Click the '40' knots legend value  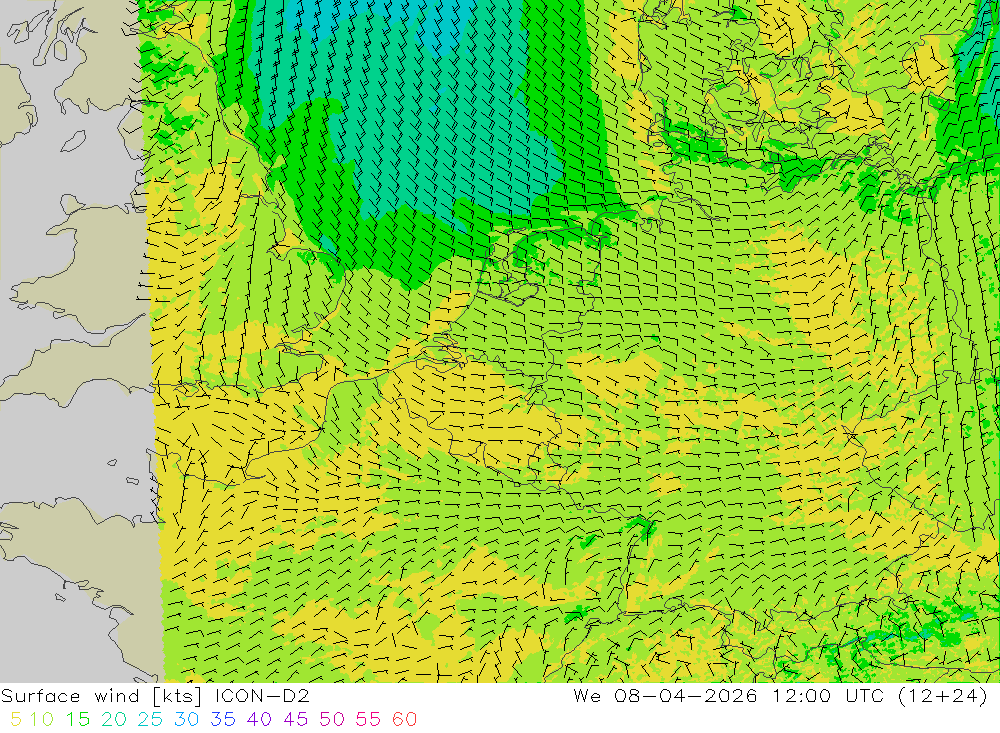click(x=260, y=720)
